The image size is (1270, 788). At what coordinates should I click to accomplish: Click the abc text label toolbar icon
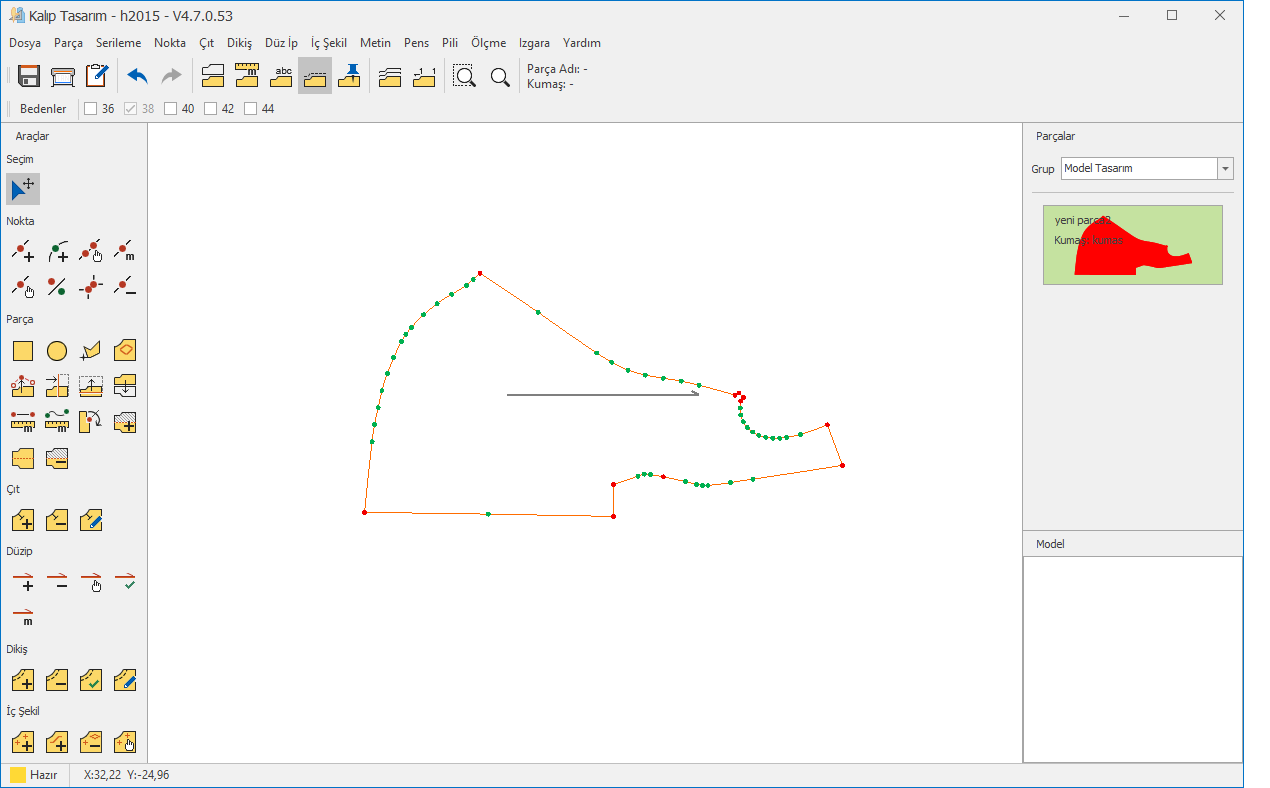coord(283,76)
